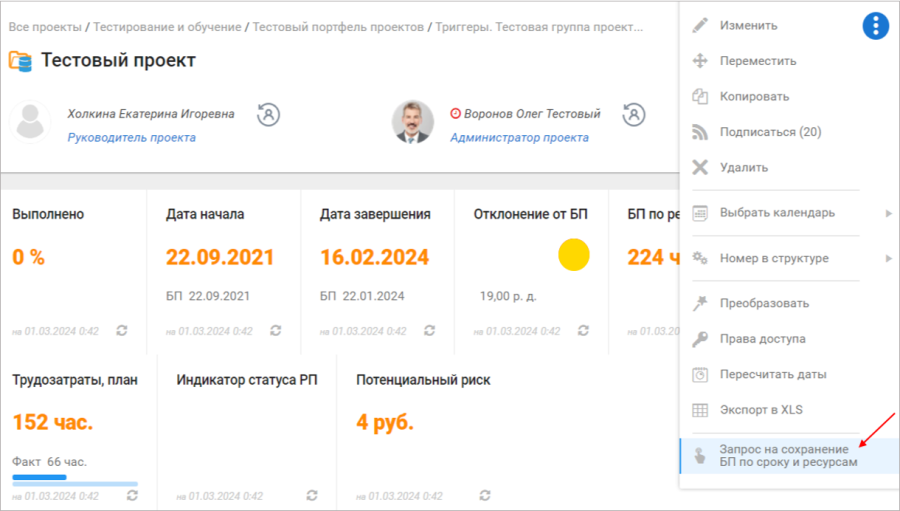Refresh the Потенциальный риск card
The height and width of the screenshot is (511, 900).
pos(485,495)
